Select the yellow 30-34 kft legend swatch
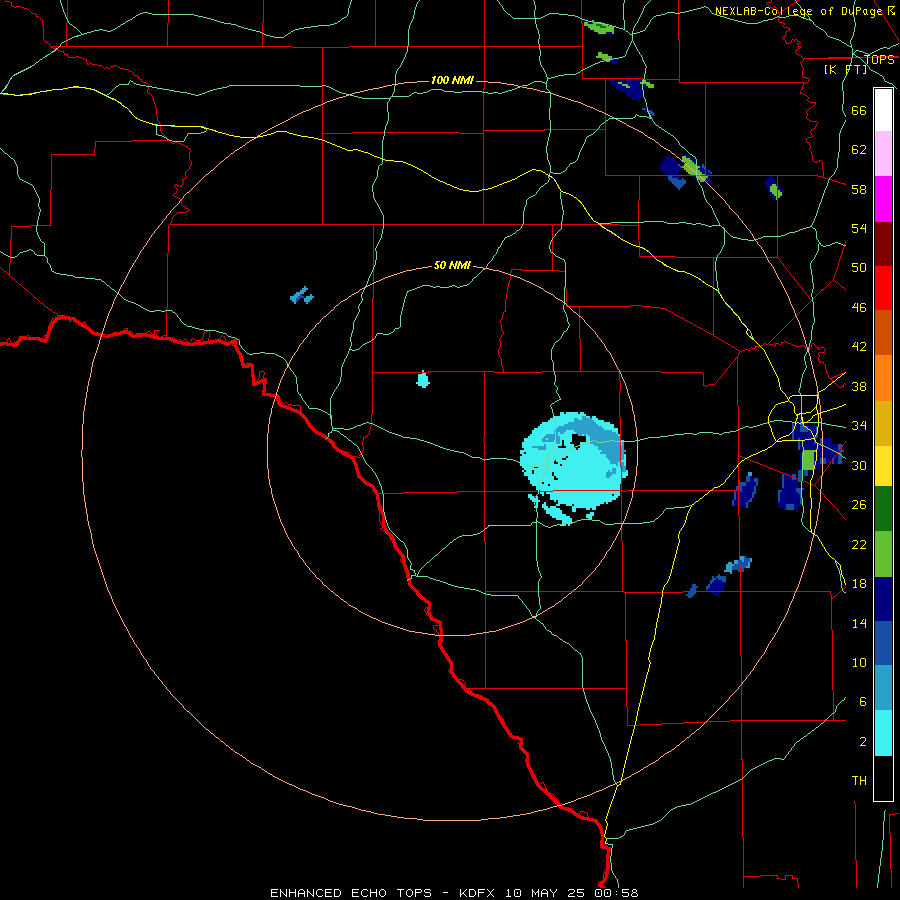 883,466
